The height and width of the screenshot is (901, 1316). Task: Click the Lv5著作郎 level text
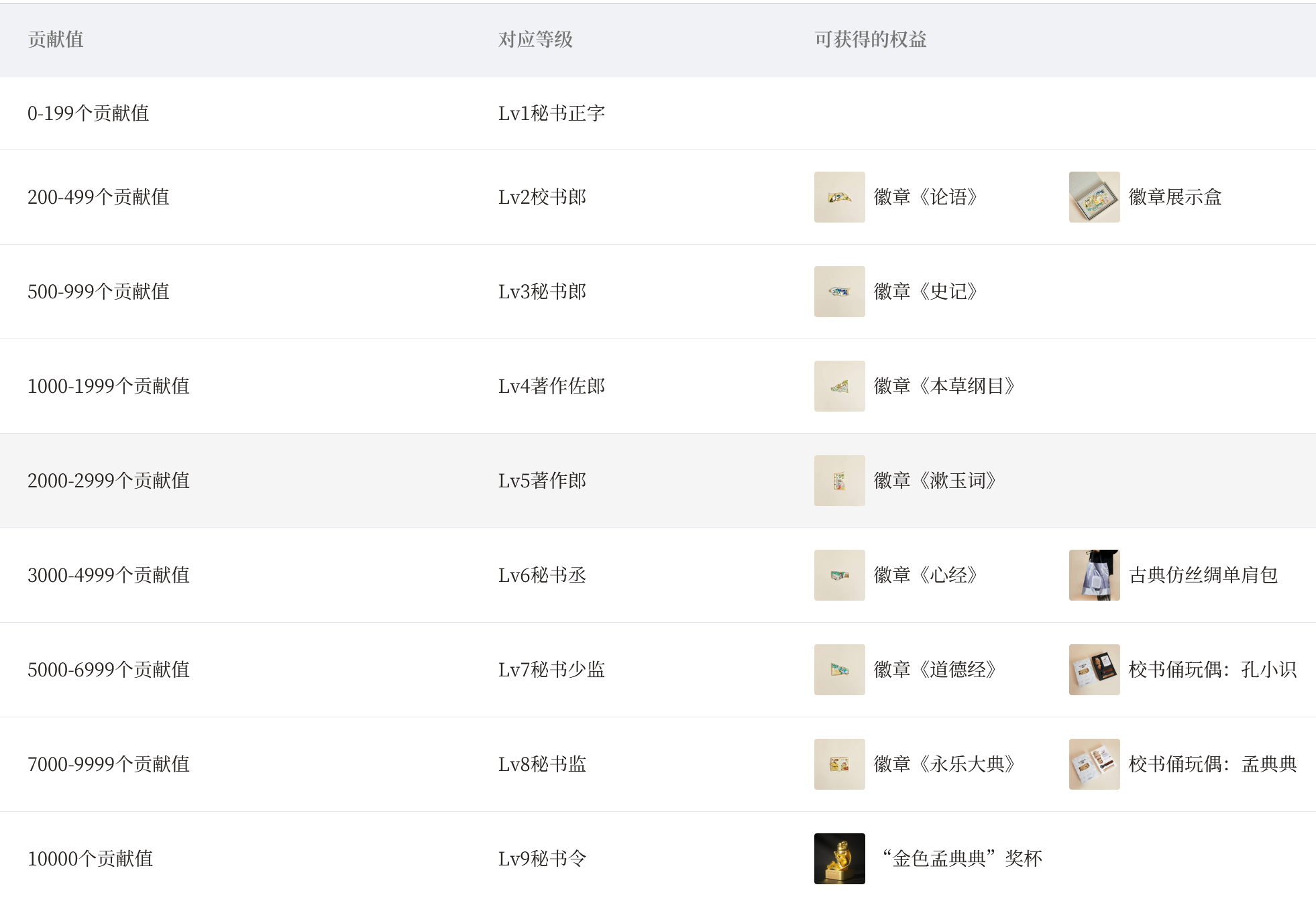(542, 481)
